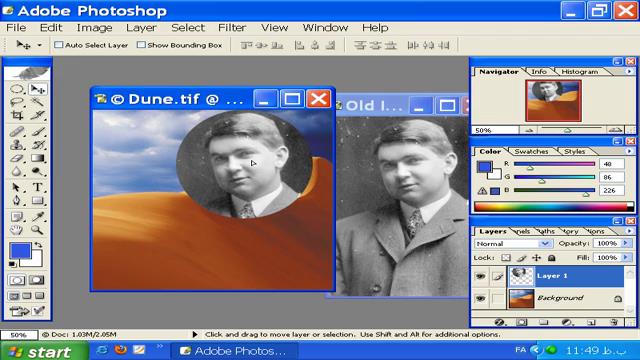Expand the layer Fill arrow
This screenshot has width=640, height=360.
[x=625, y=258]
